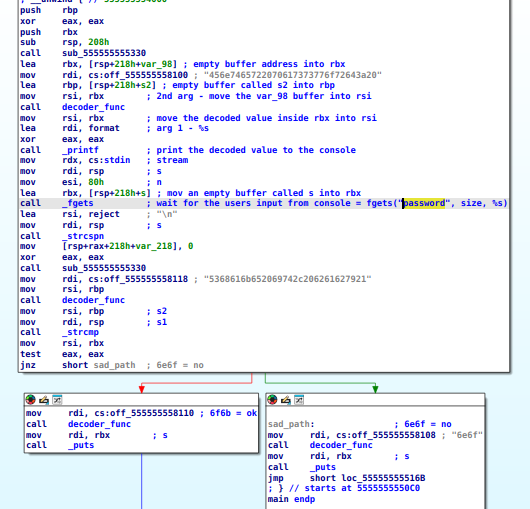
Task: Click the 'starts at 5555555550C0' comment line
Action: (x=344, y=488)
